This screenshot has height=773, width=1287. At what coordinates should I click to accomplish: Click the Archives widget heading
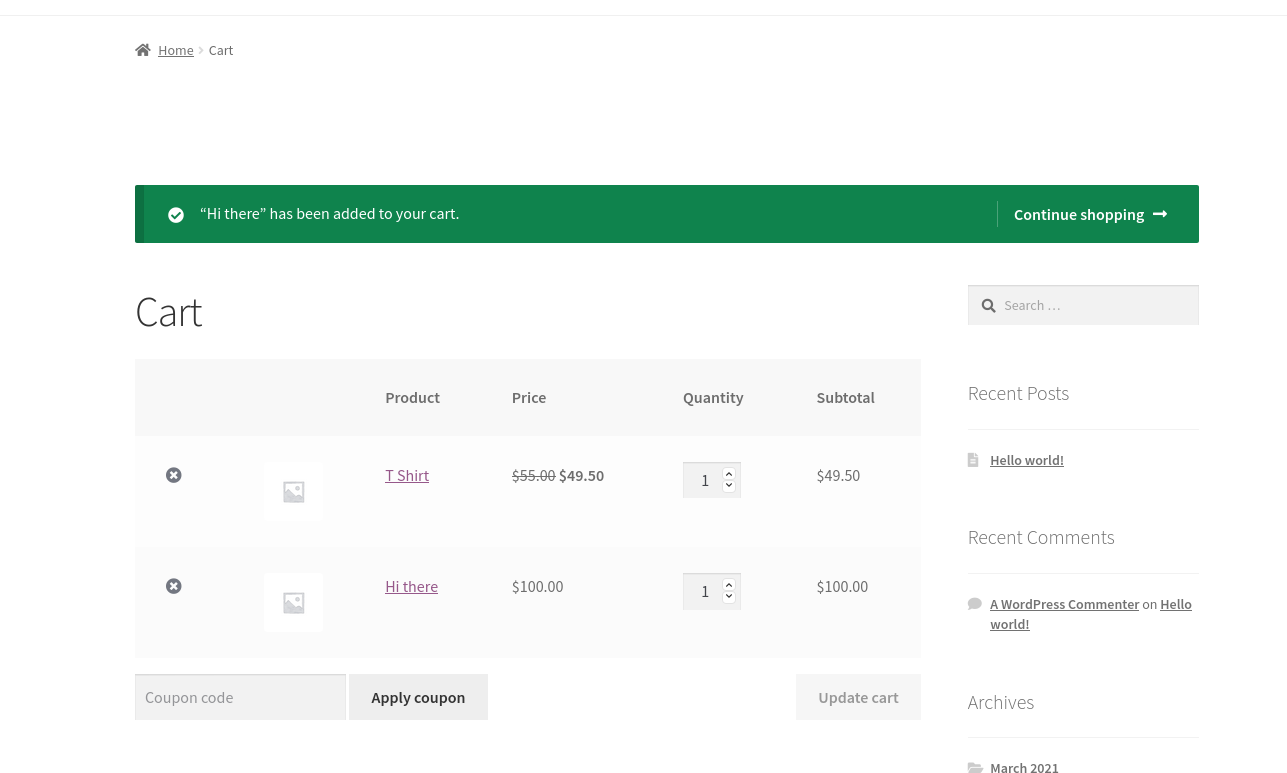[x=1001, y=702]
